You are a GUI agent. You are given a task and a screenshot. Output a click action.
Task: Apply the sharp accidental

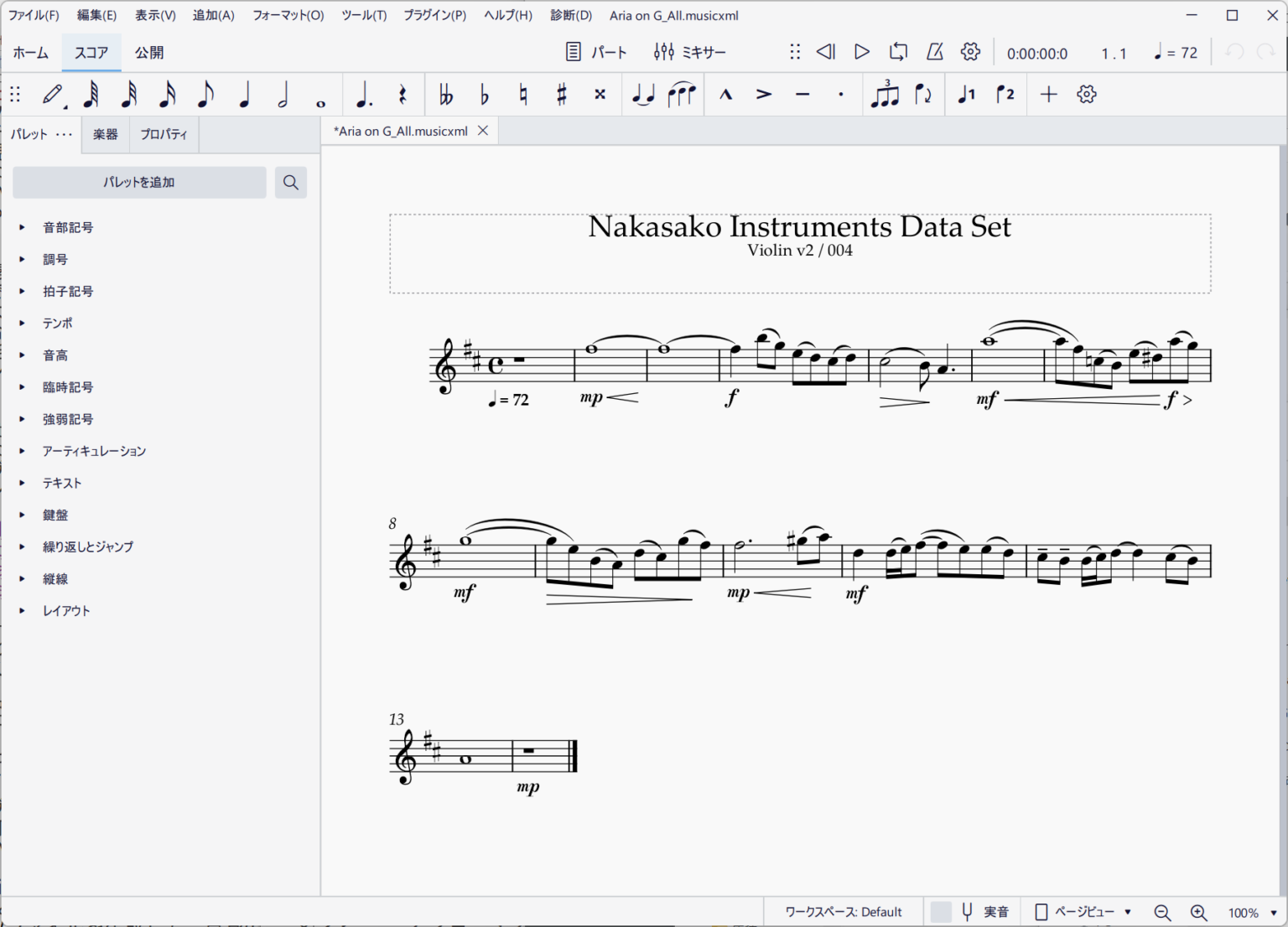[561, 95]
